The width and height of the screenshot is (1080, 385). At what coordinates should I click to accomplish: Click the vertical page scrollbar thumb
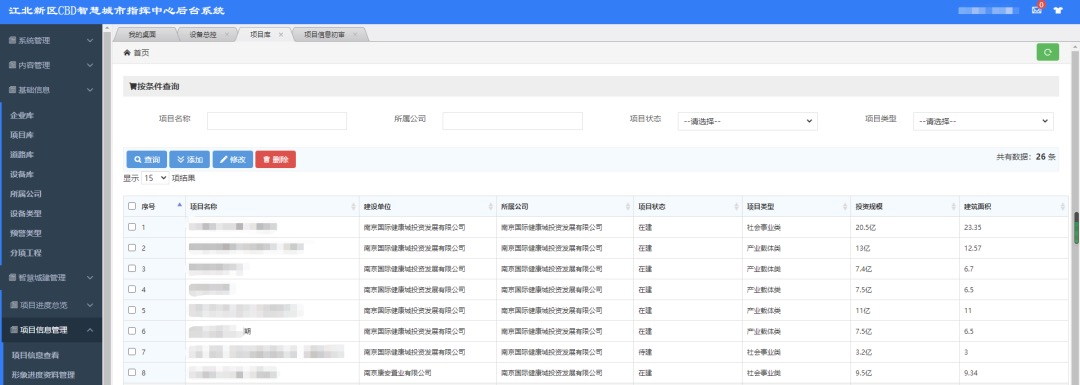[x=1076, y=227]
